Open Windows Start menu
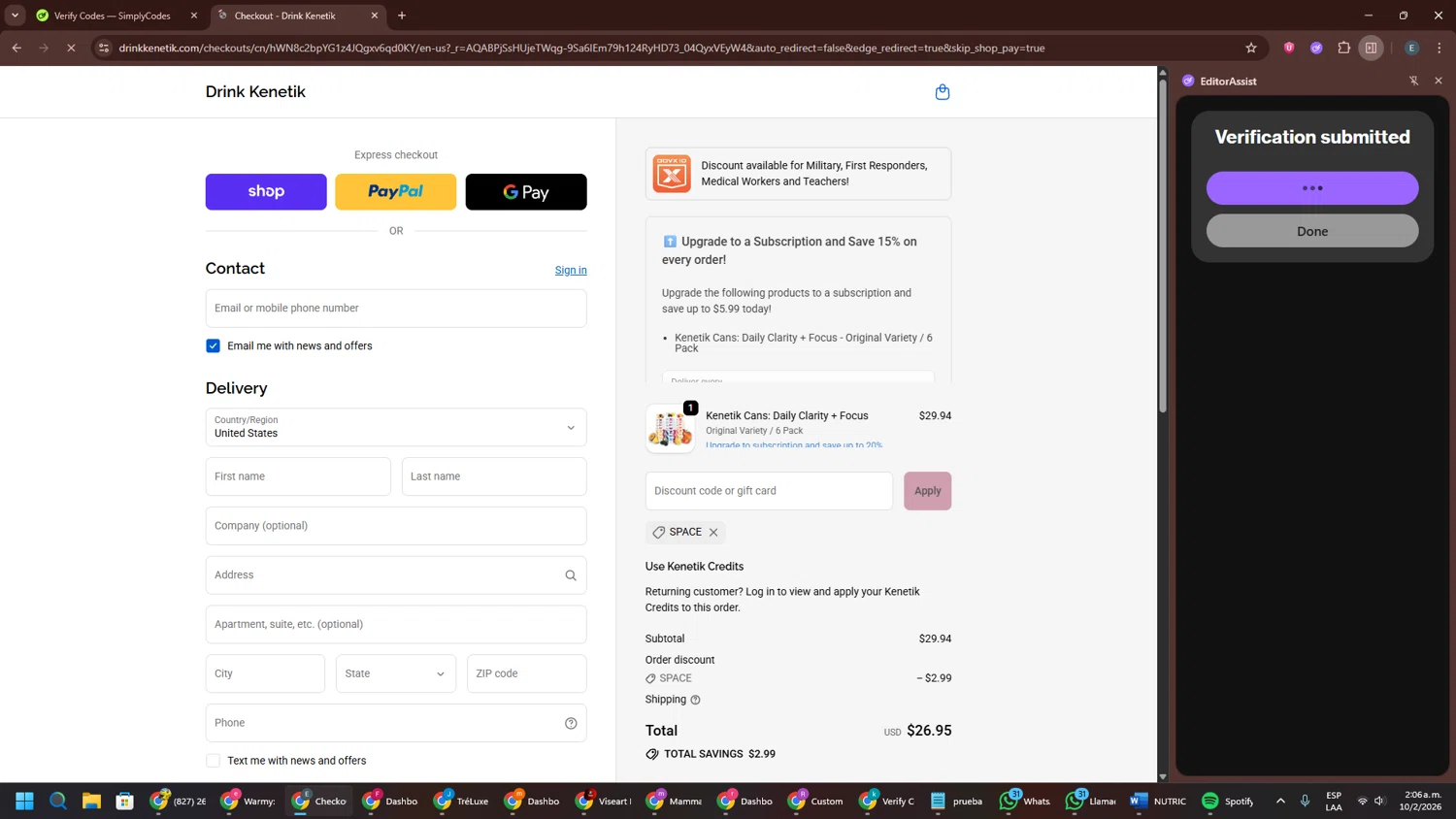 (24, 801)
